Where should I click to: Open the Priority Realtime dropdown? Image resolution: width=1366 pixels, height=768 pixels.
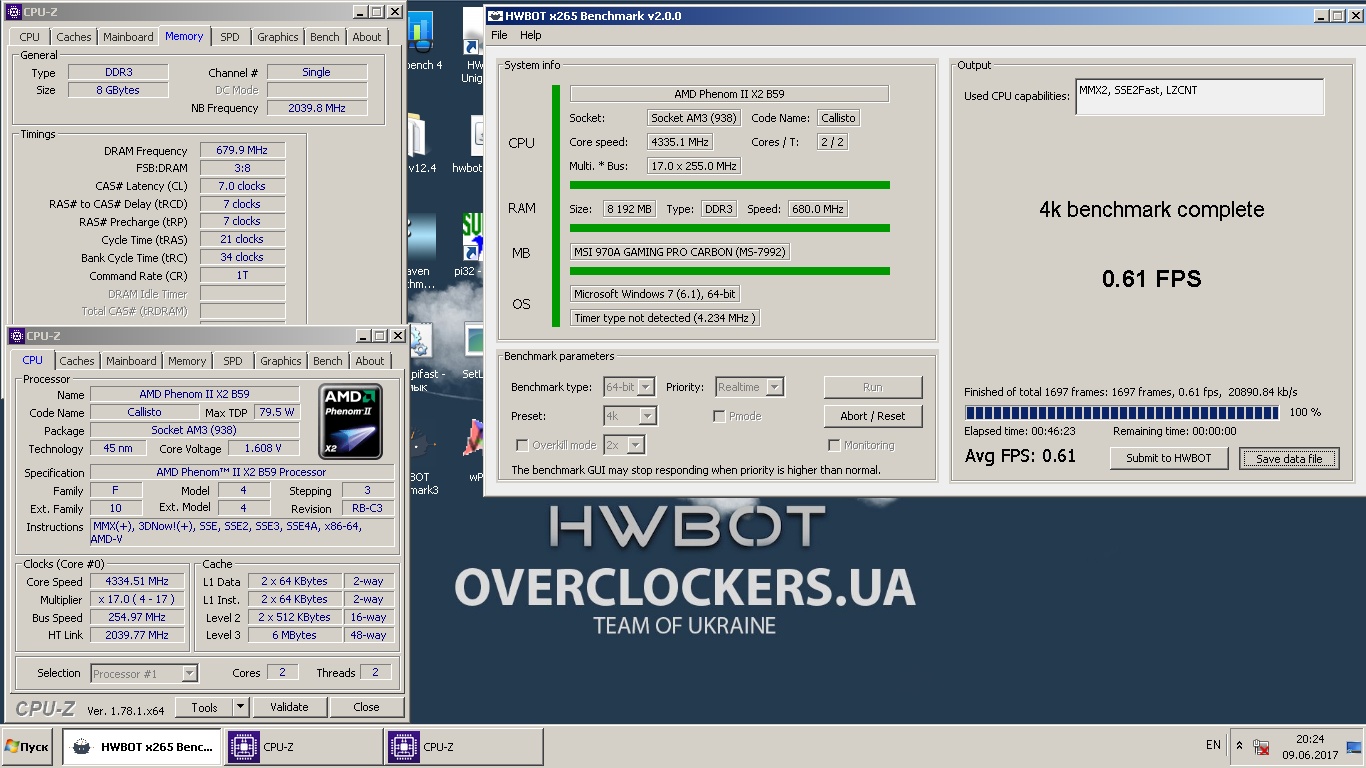point(774,387)
